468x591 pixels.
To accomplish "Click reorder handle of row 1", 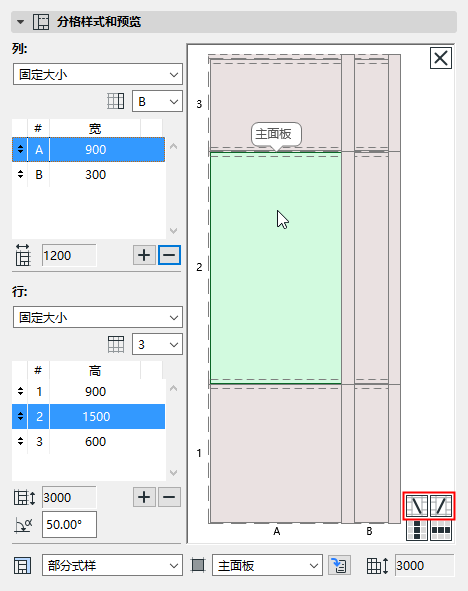I will coord(20,392).
